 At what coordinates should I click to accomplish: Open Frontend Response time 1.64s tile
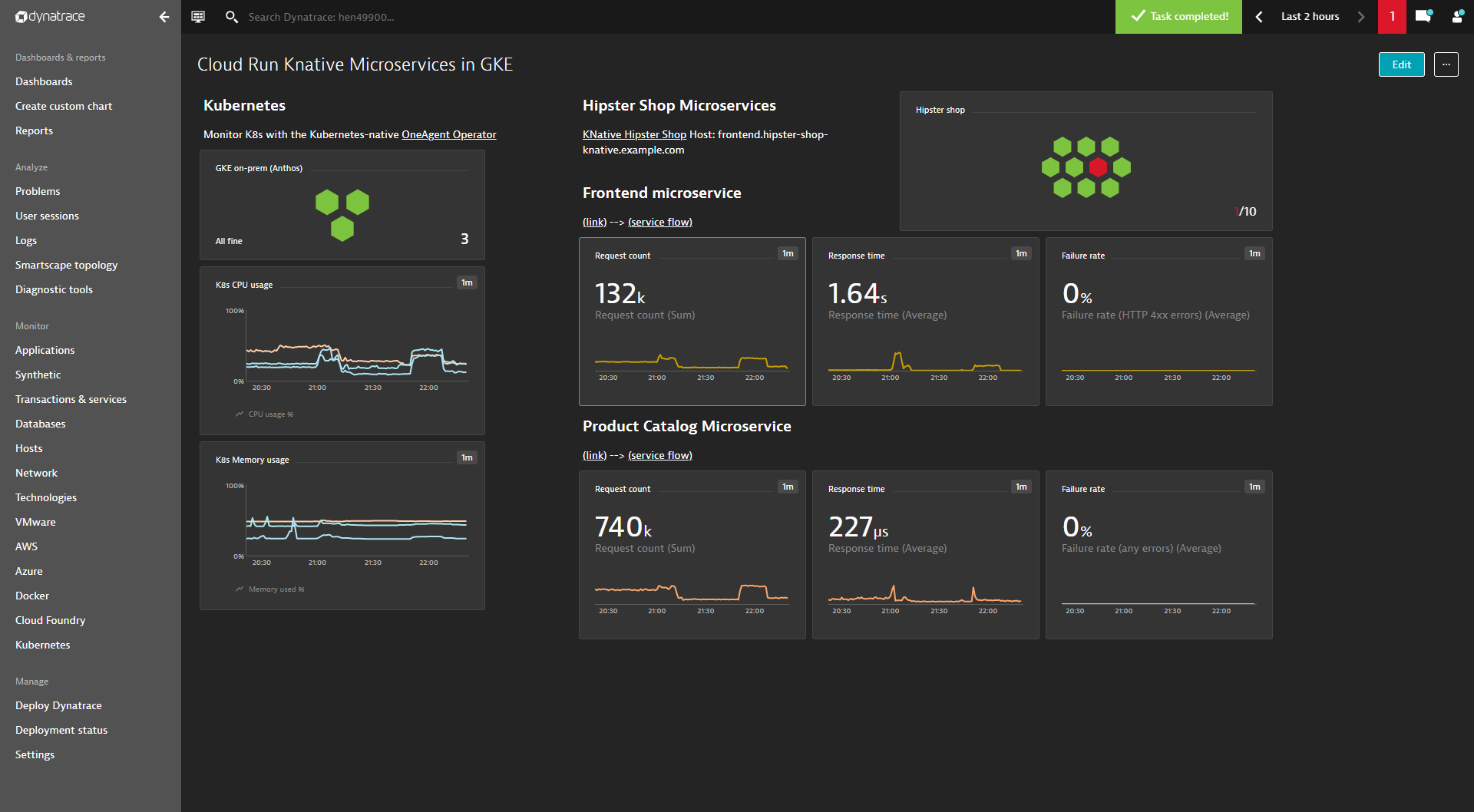pos(926,322)
